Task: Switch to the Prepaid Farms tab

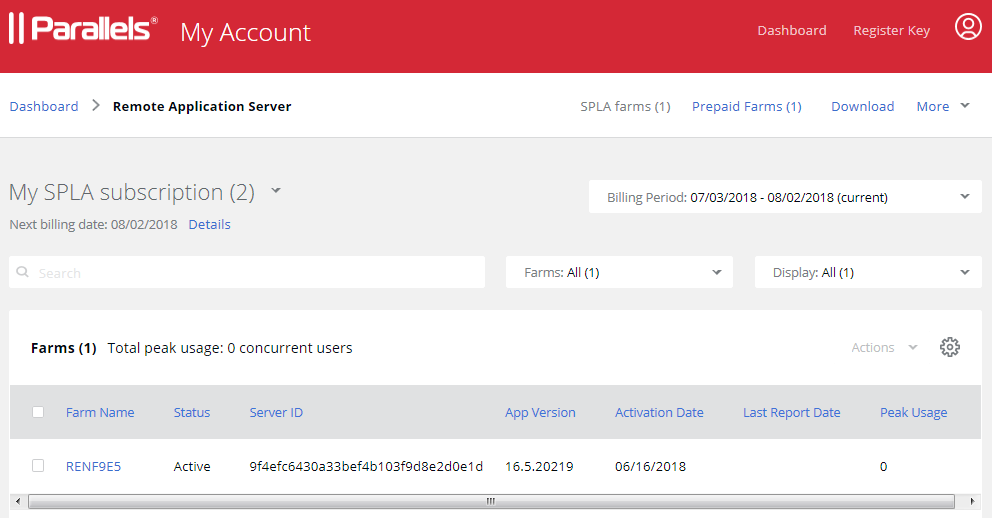Action: point(746,106)
